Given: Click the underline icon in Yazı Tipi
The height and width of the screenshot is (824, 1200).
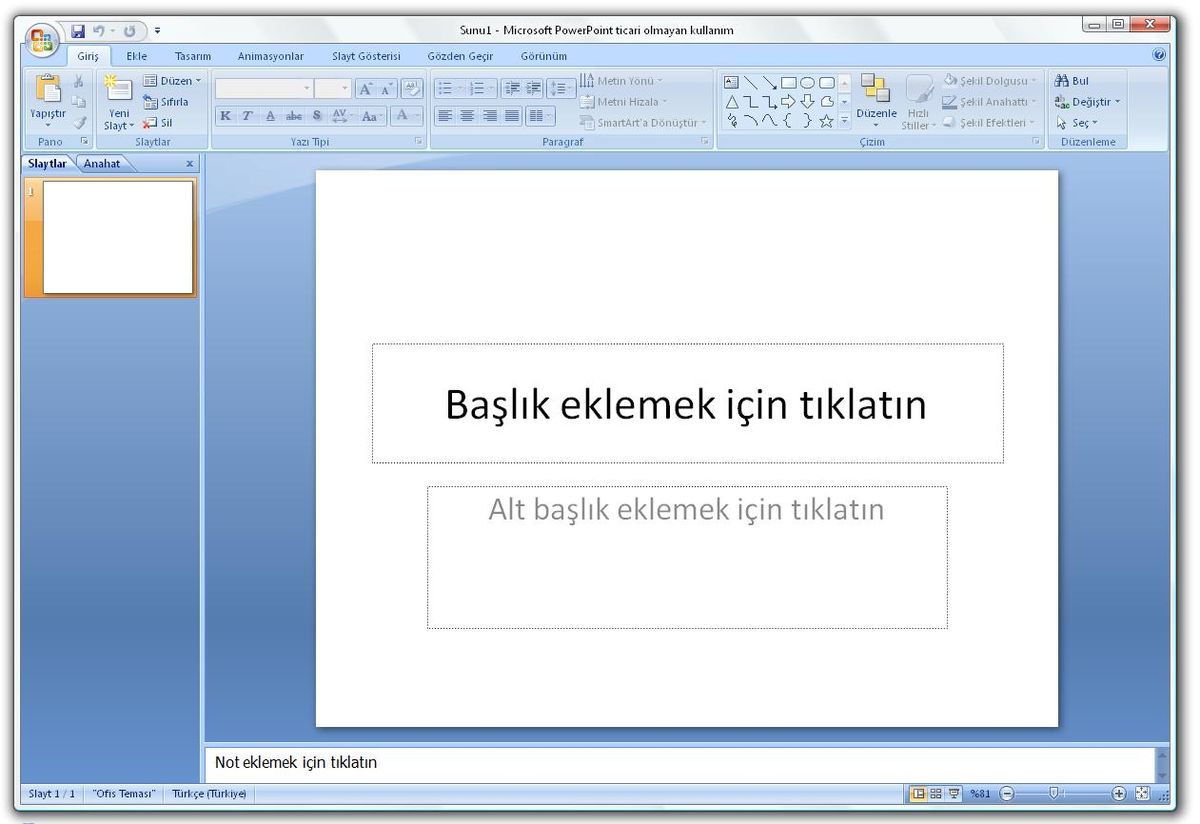Looking at the screenshot, I should pos(270,115).
